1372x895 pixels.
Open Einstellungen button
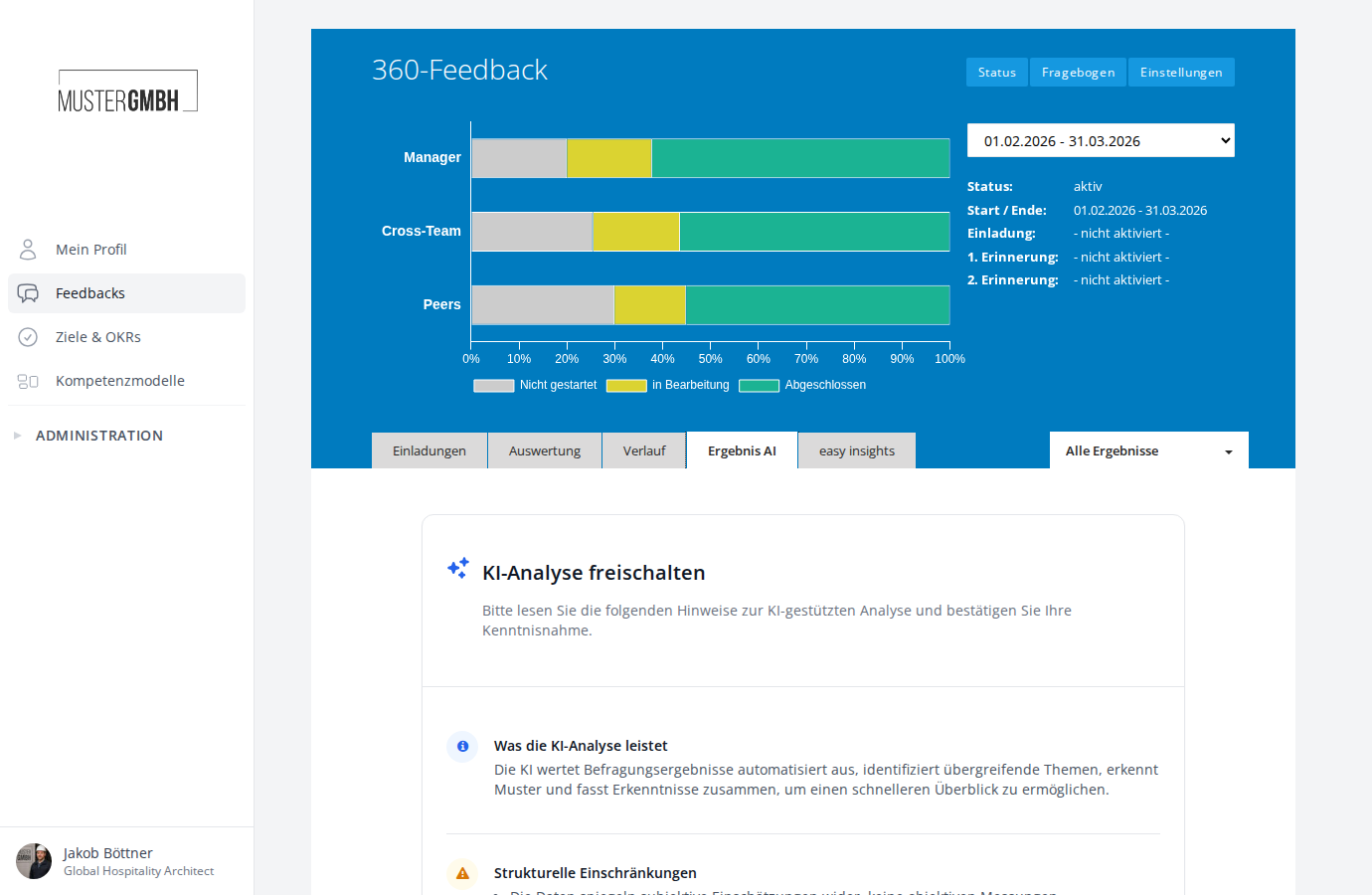tap(1181, 72)
